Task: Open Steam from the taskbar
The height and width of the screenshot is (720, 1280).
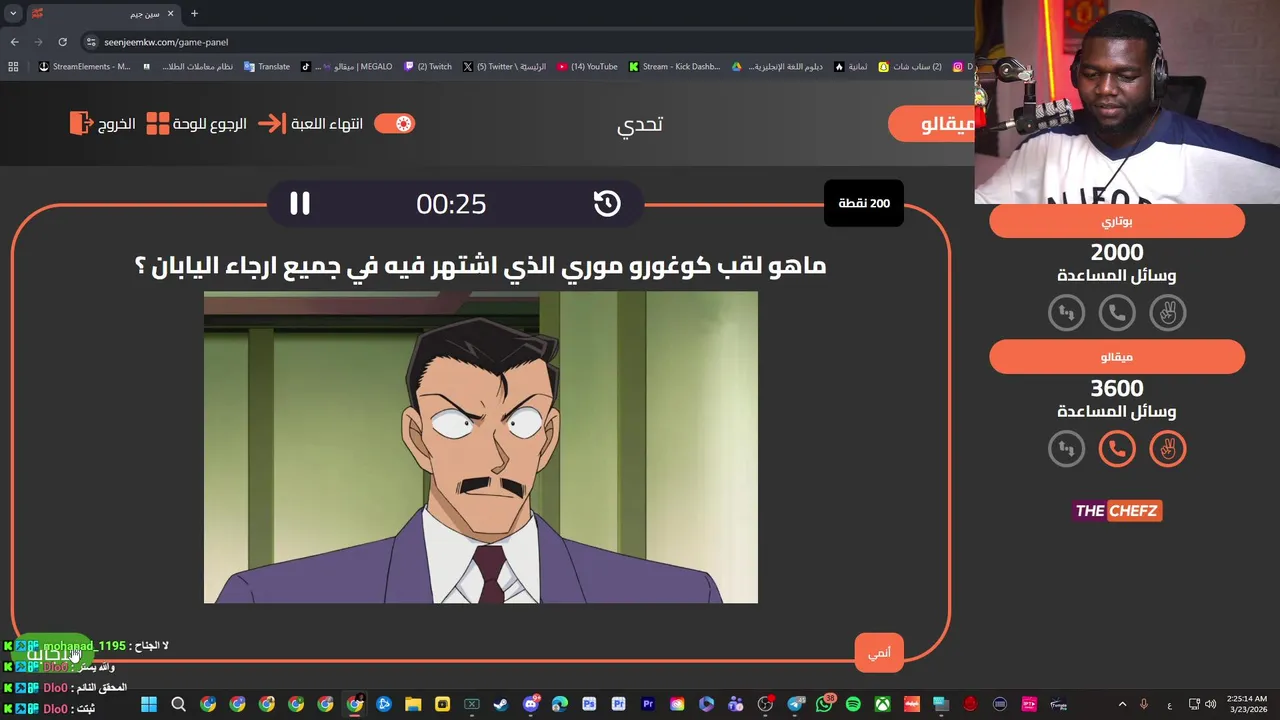Action: pyautogui.click(x=501, y=704)
